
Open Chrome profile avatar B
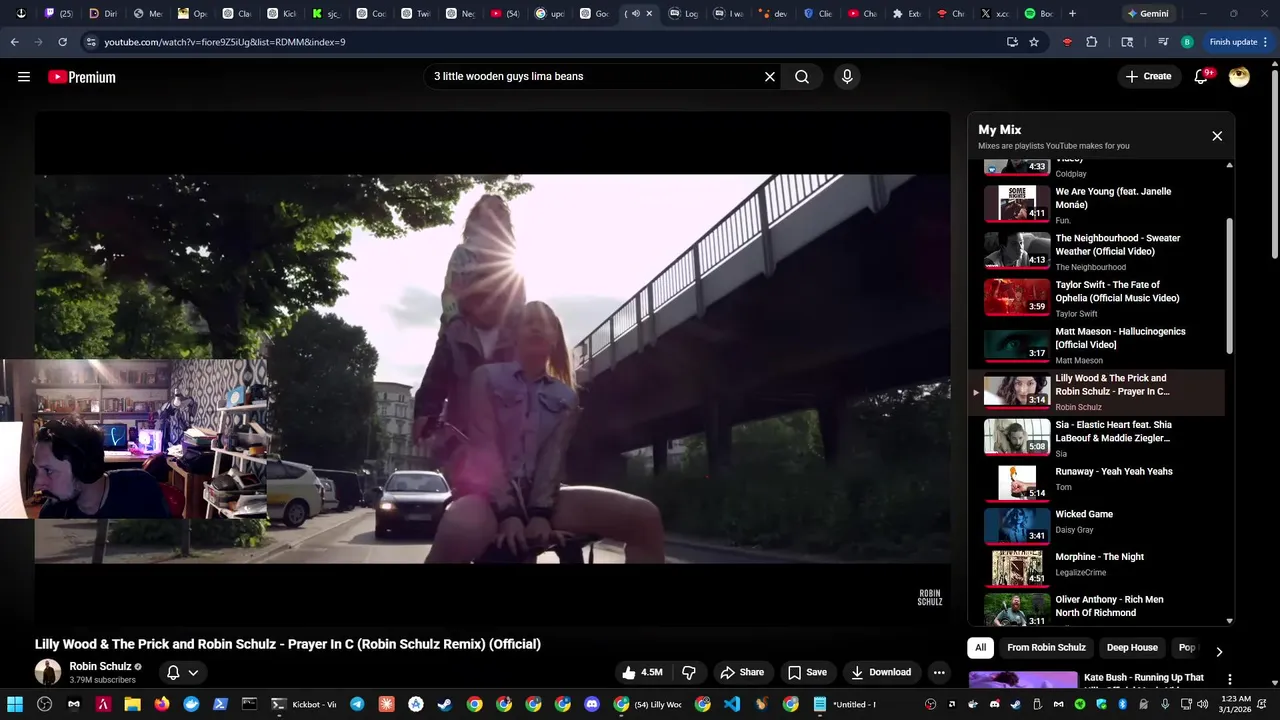click(x=1187, y=42)
